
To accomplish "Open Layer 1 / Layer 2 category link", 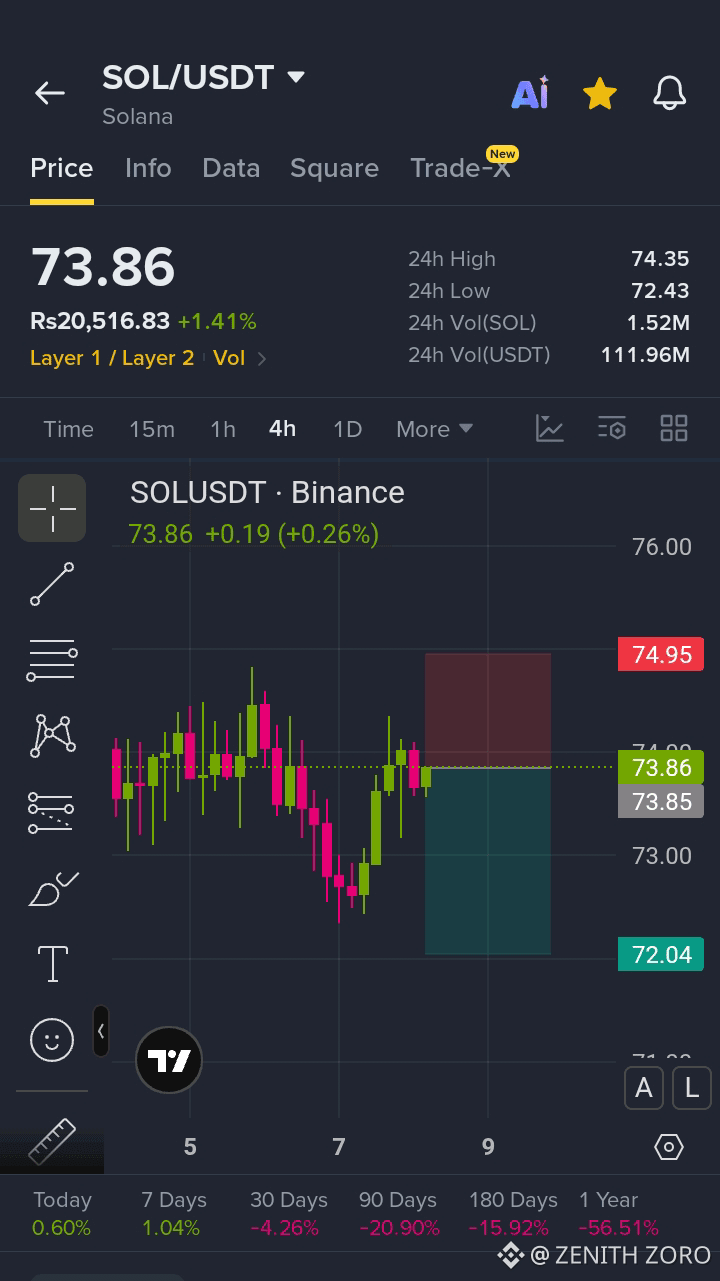I will [x=112, y=358].
